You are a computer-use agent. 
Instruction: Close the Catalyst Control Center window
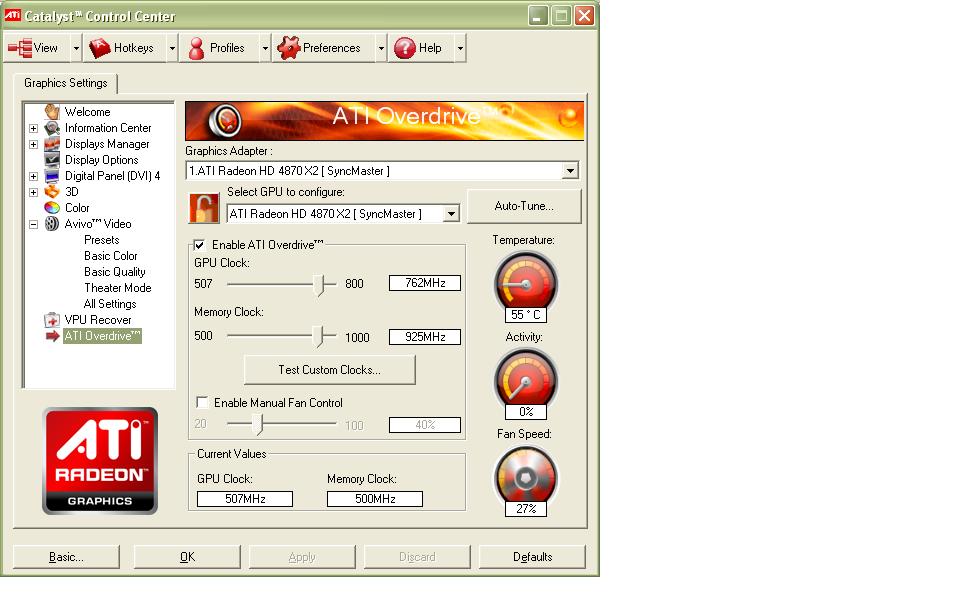(585, 16)
